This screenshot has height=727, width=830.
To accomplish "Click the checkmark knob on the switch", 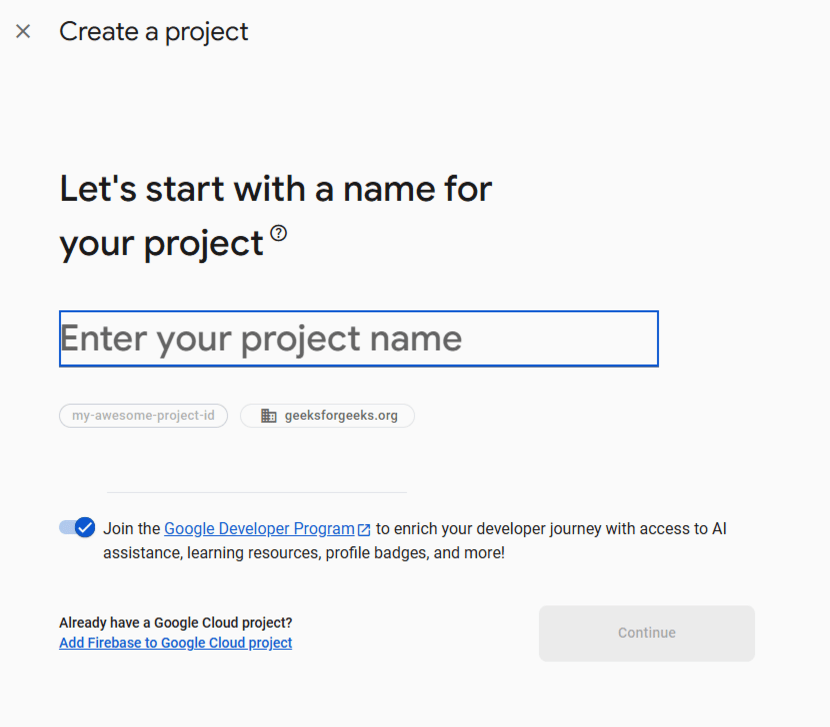I will coord(85,528).
